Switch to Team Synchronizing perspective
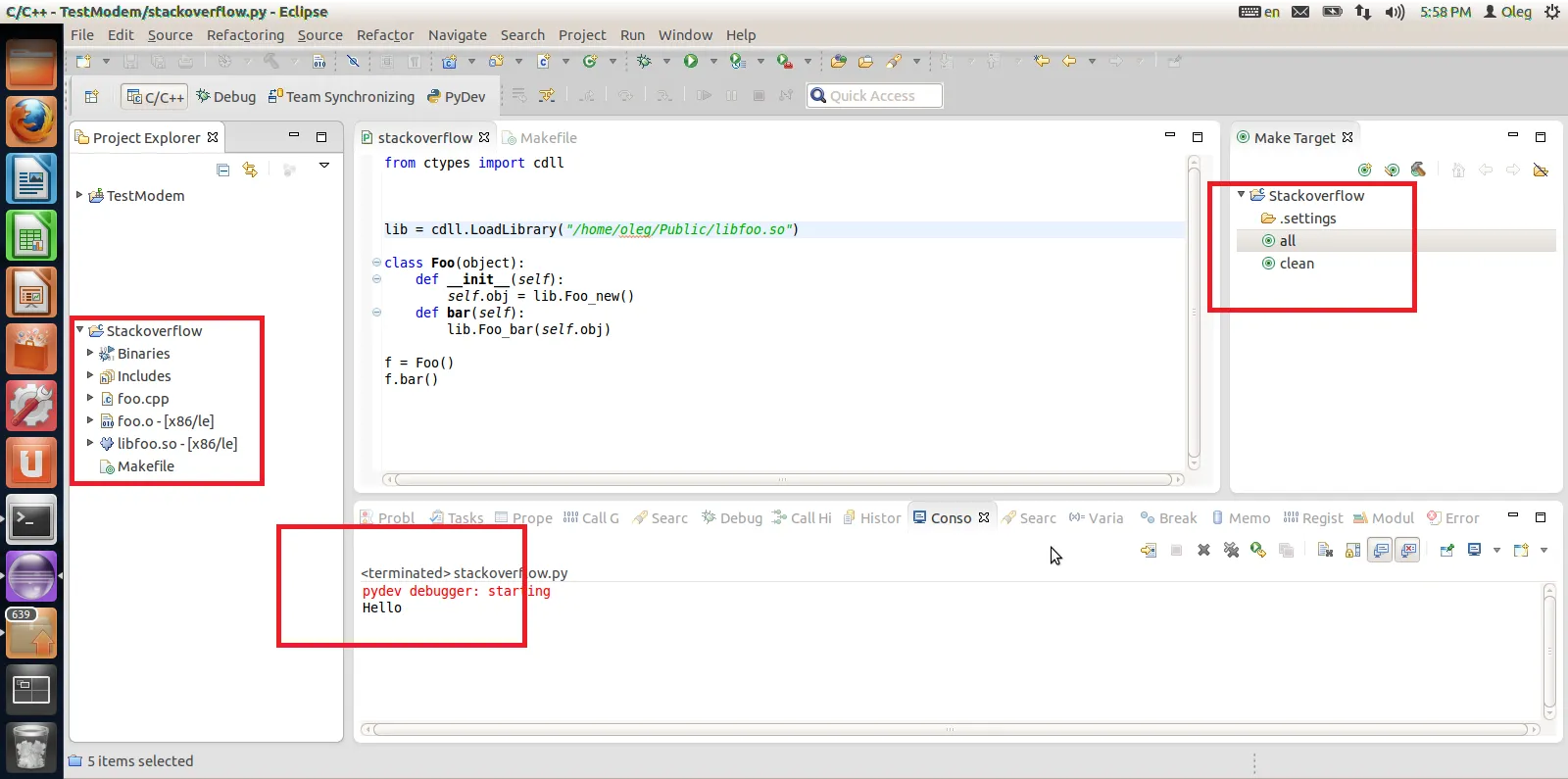This screenshot has width=1568, height=779. coord(341,96)
